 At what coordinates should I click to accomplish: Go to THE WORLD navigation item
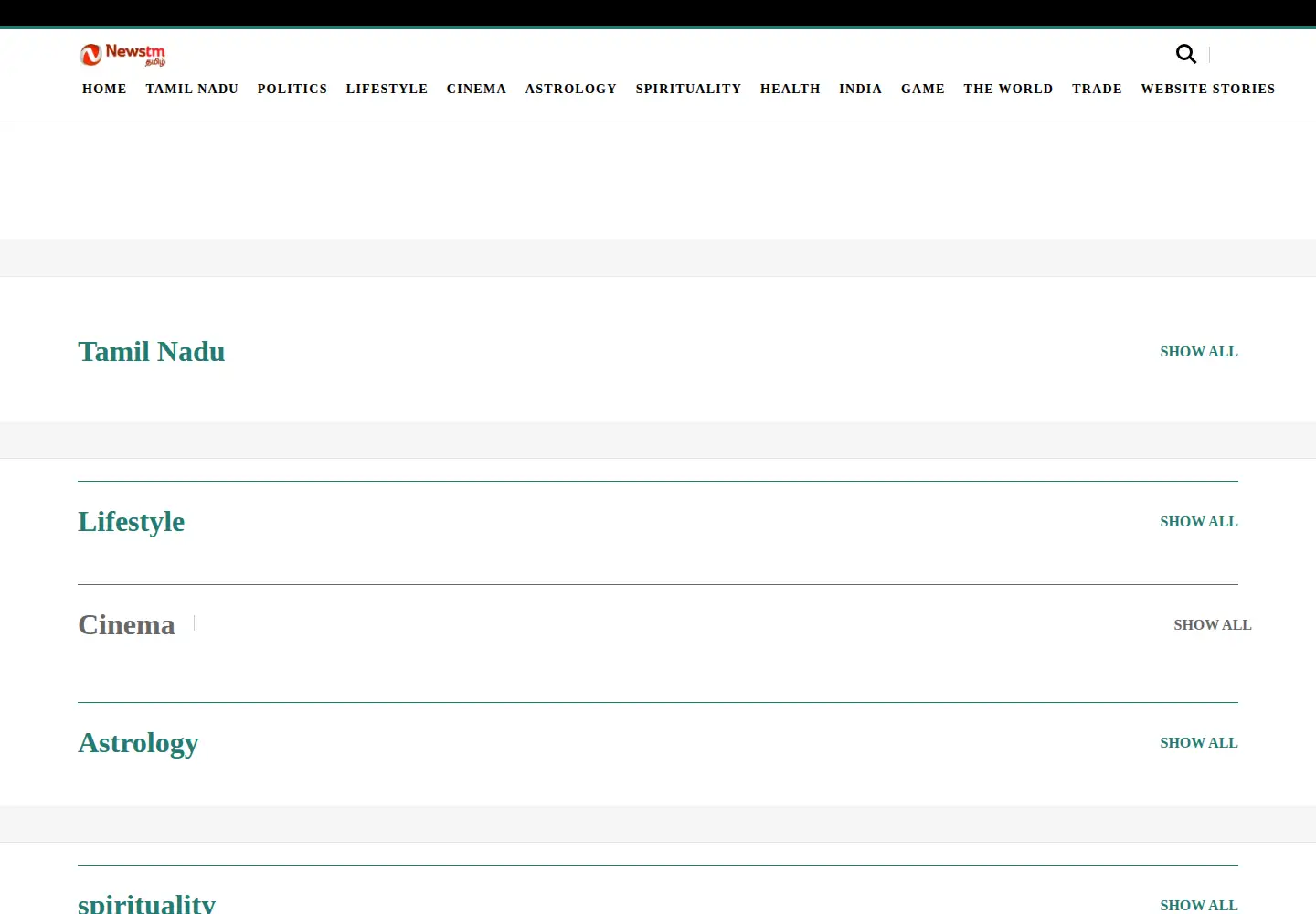(1008, 89)
